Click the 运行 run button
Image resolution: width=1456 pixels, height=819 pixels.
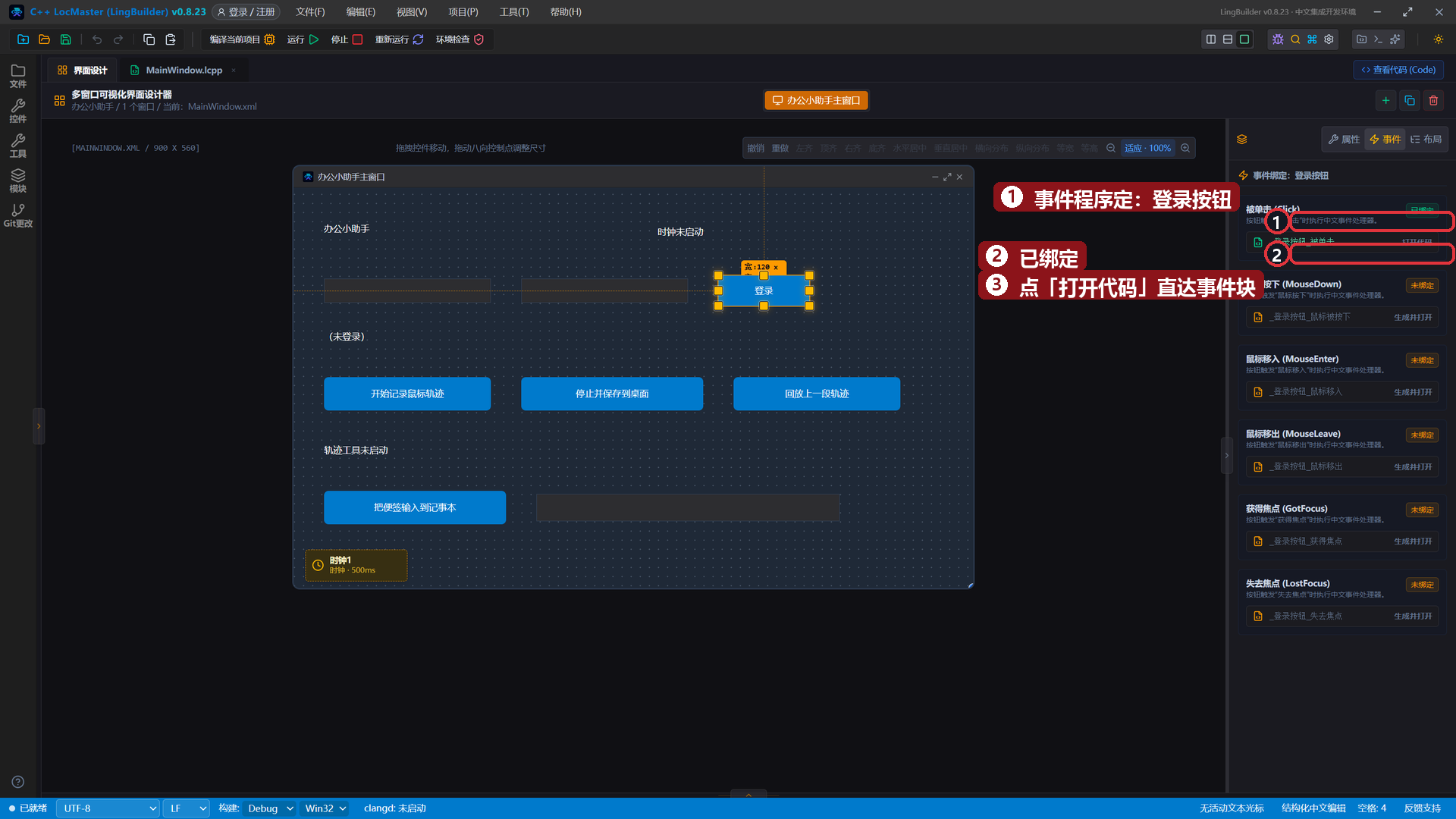[x=303, y=39]
